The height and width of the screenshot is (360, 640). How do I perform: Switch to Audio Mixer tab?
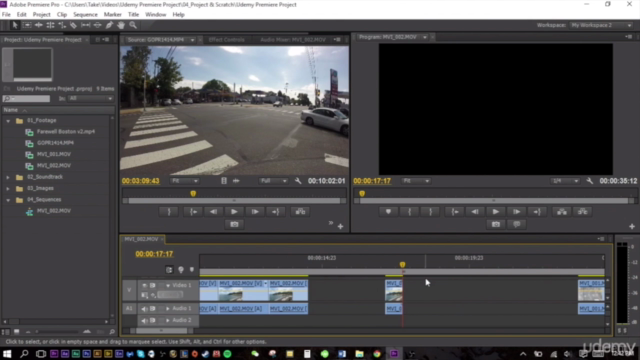pyautogui.click(x=293, y=40)
